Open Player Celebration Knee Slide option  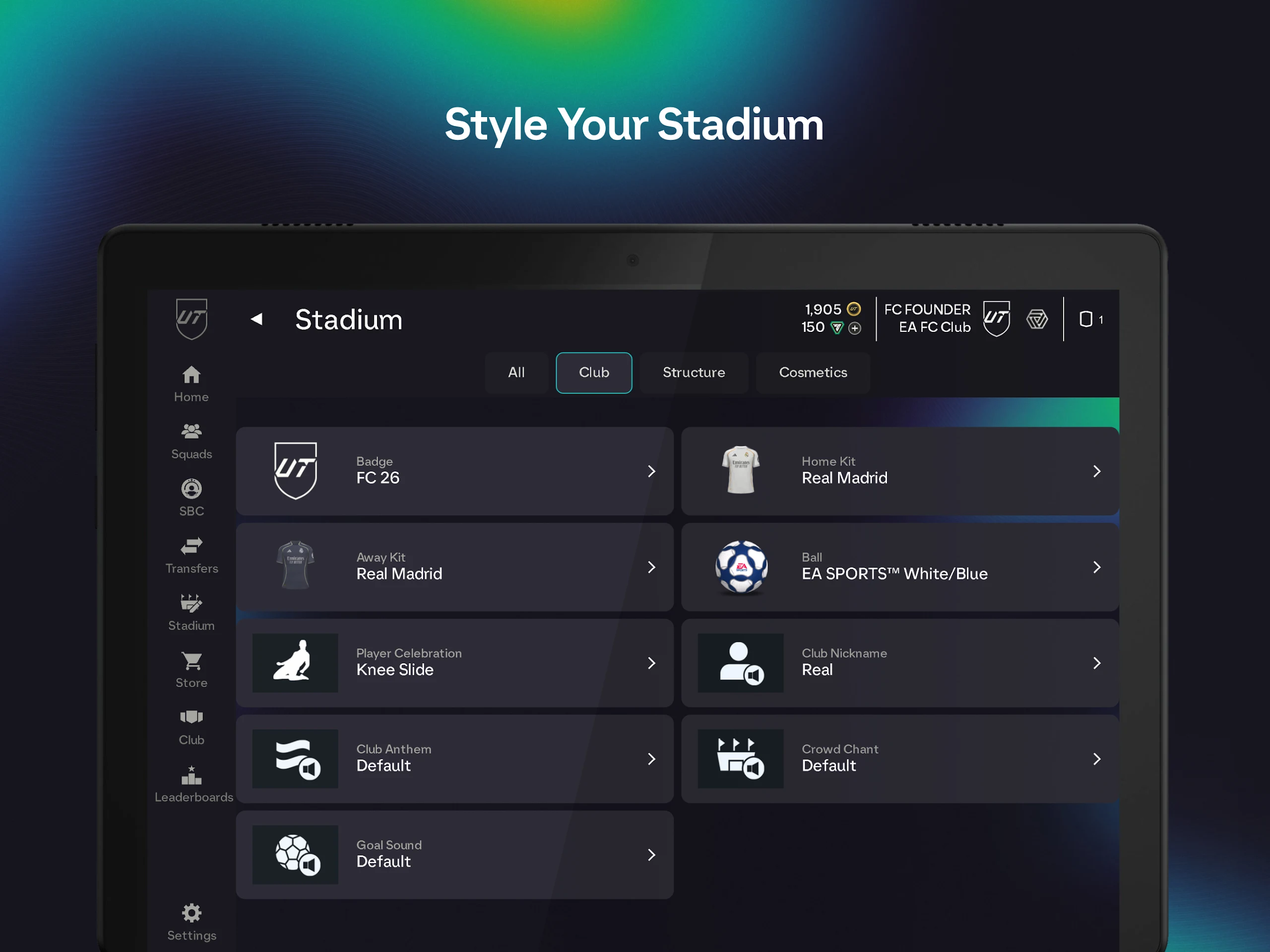(453, 663)
